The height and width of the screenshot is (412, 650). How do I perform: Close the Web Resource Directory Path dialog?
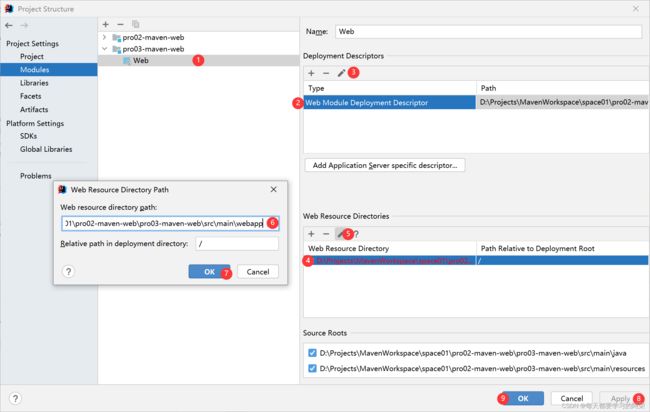(274, 189)
